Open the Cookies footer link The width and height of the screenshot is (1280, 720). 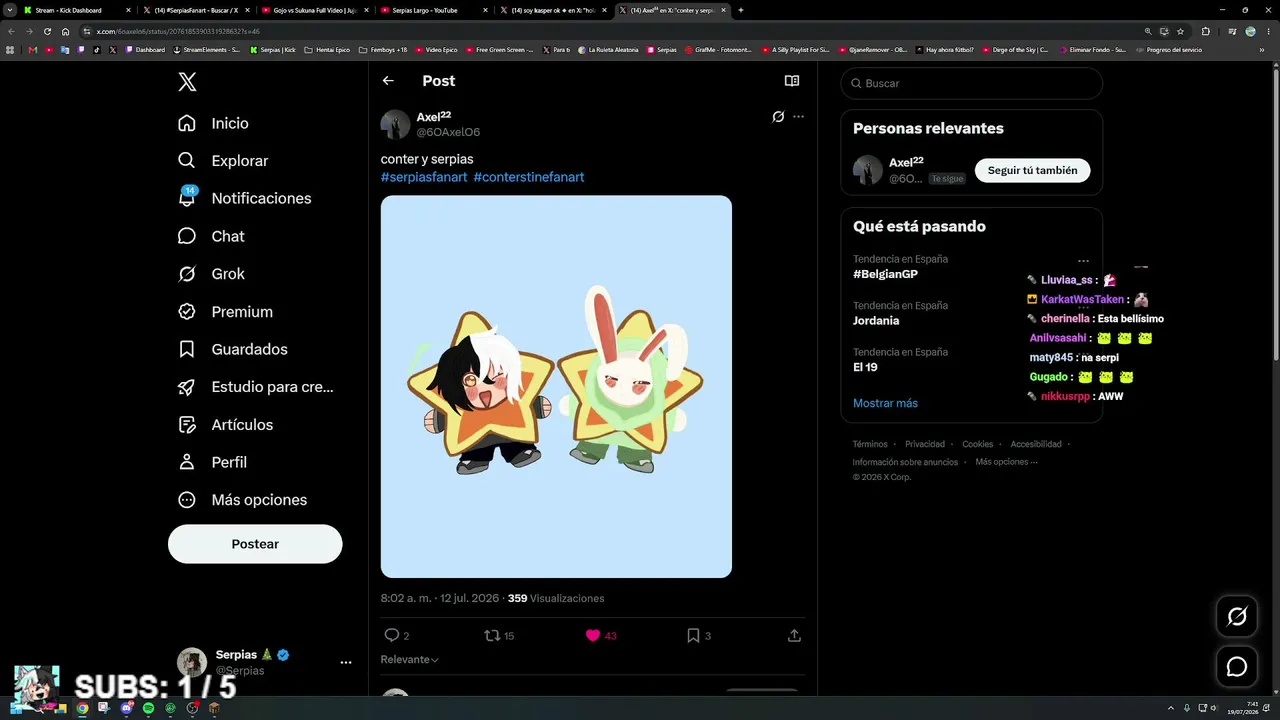click(x=978, y=444)
